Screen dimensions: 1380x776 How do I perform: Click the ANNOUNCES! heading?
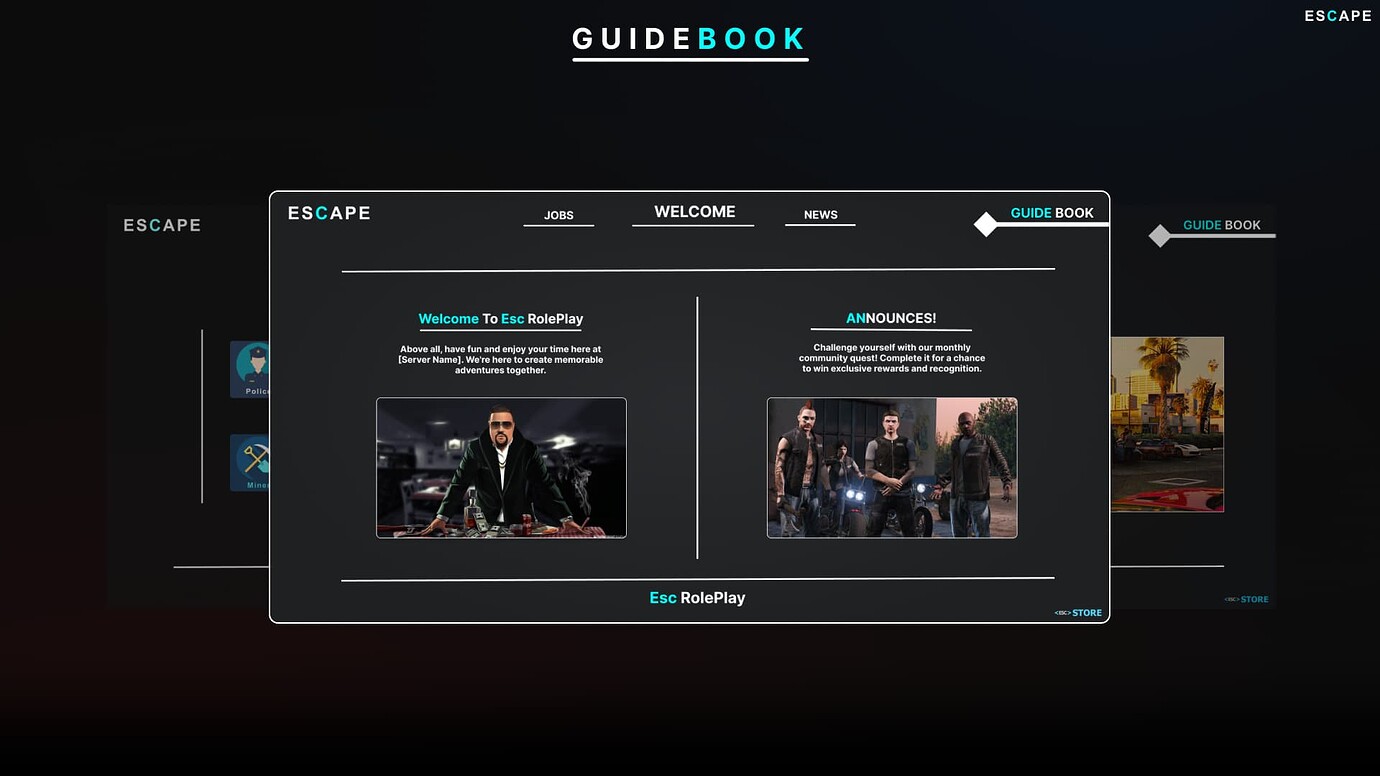pos(891,318)
